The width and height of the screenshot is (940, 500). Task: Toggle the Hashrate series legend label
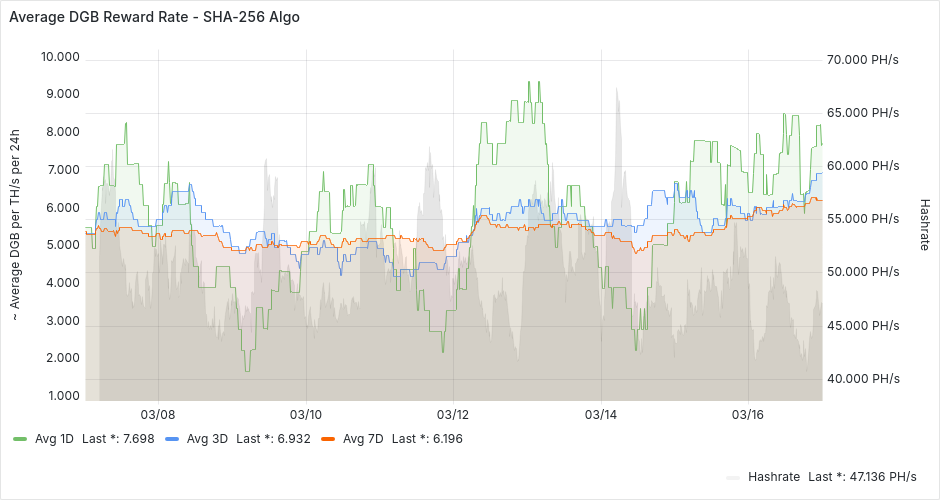coord(773,476)
